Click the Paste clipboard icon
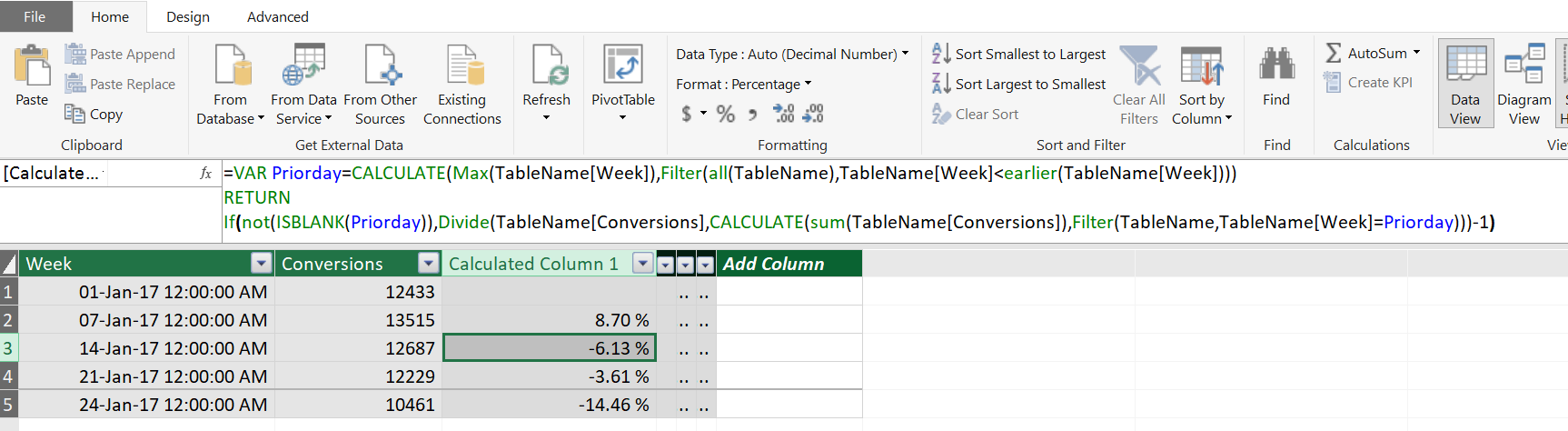 32,67
